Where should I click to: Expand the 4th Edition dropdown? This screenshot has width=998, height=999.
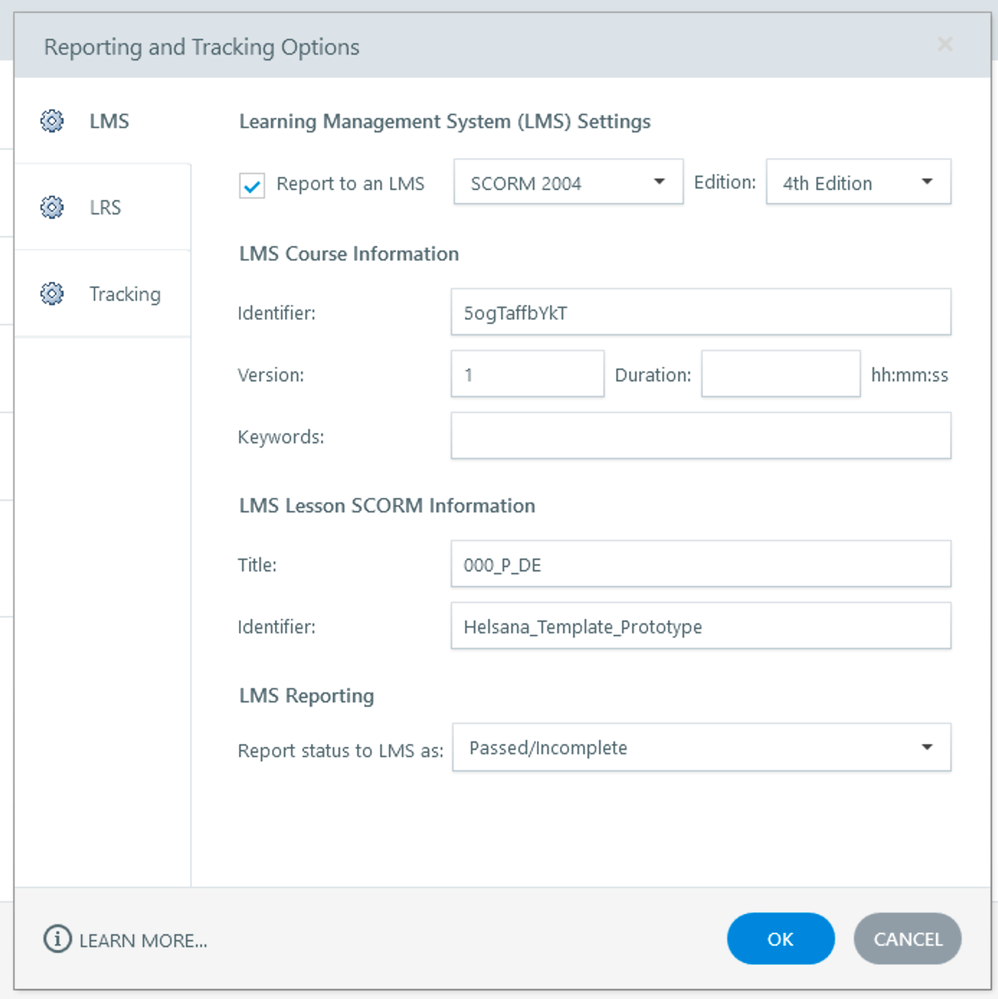(x=858, y=183)
